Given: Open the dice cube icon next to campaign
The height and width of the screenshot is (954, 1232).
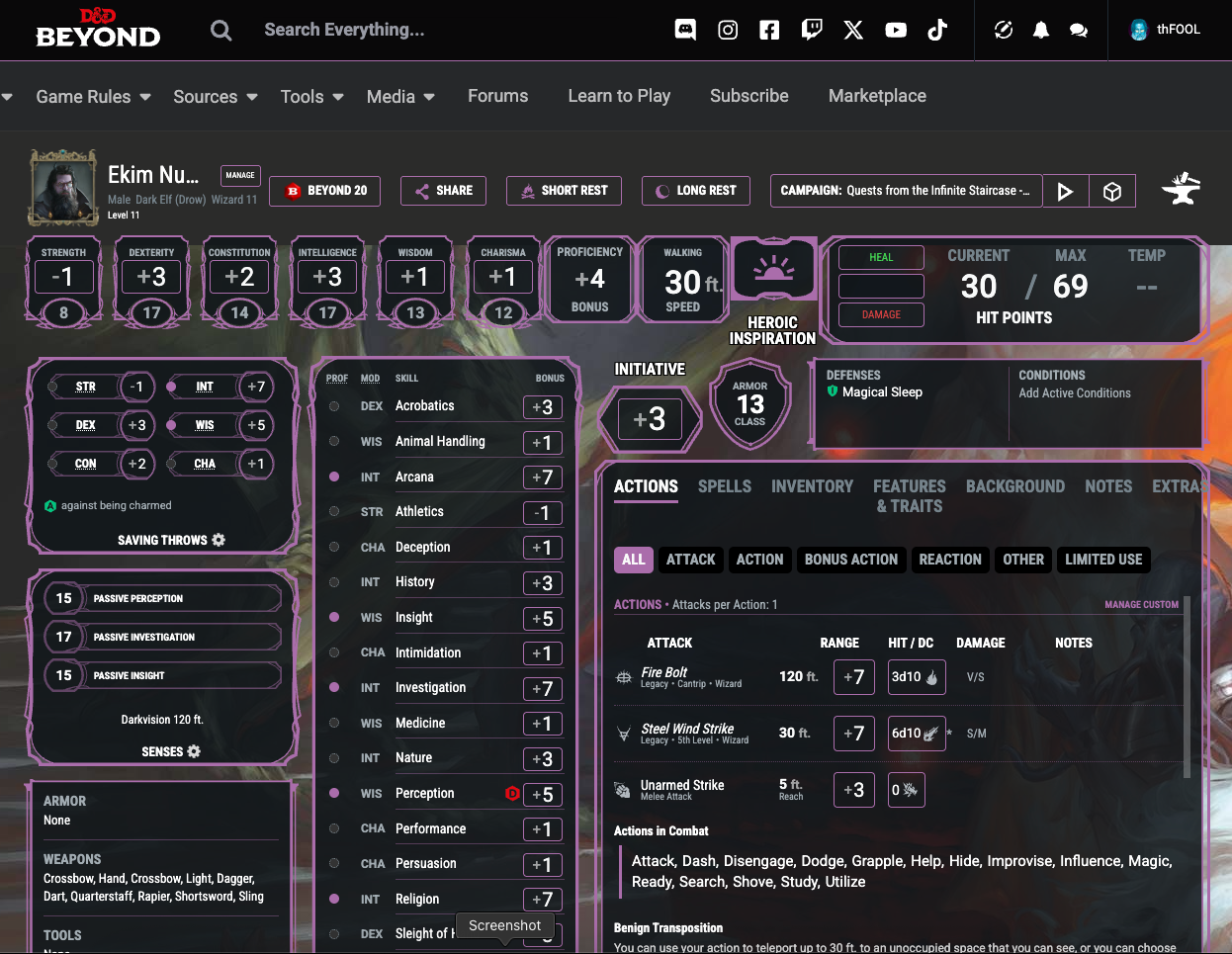Looking at the screenshot, I should pyautogui.click(x=1112, y=191).
